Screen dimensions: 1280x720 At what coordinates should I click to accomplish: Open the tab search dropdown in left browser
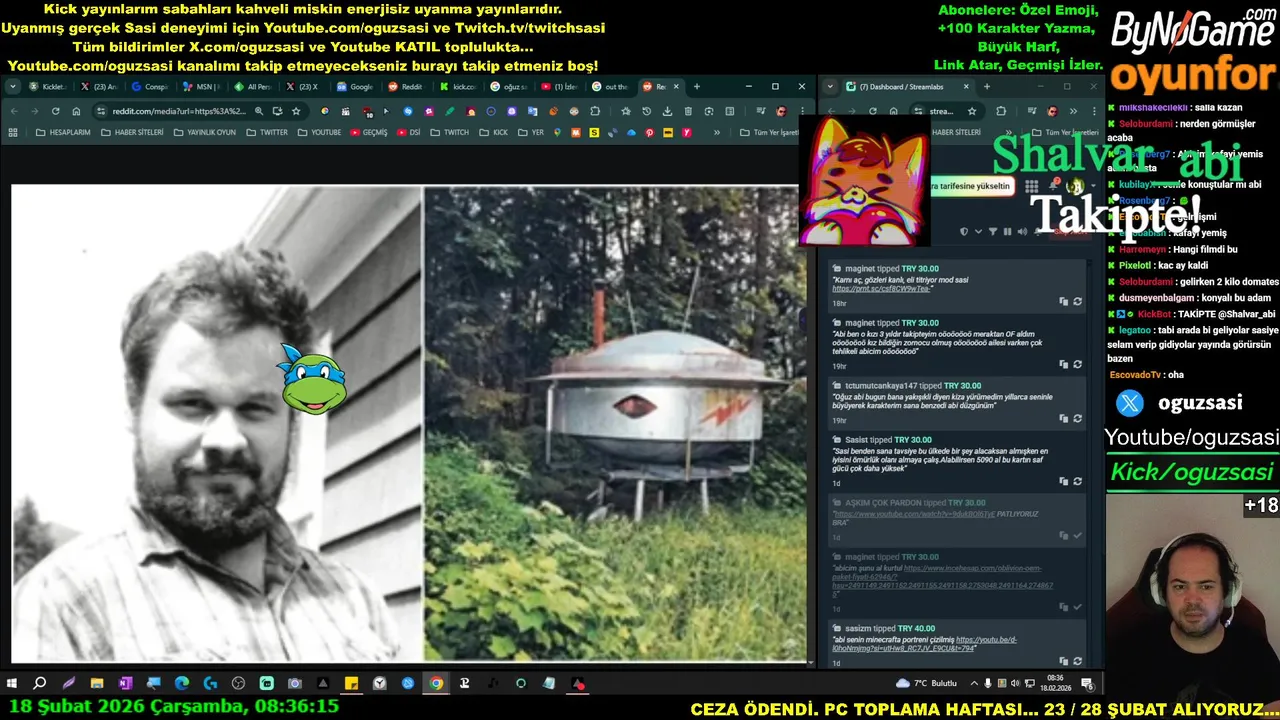[x=13, y=87]
